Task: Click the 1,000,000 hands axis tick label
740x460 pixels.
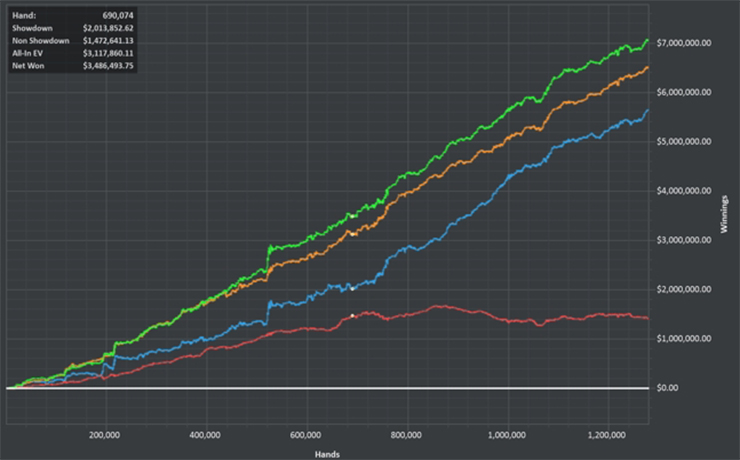Action: click(x=507, y=435)
